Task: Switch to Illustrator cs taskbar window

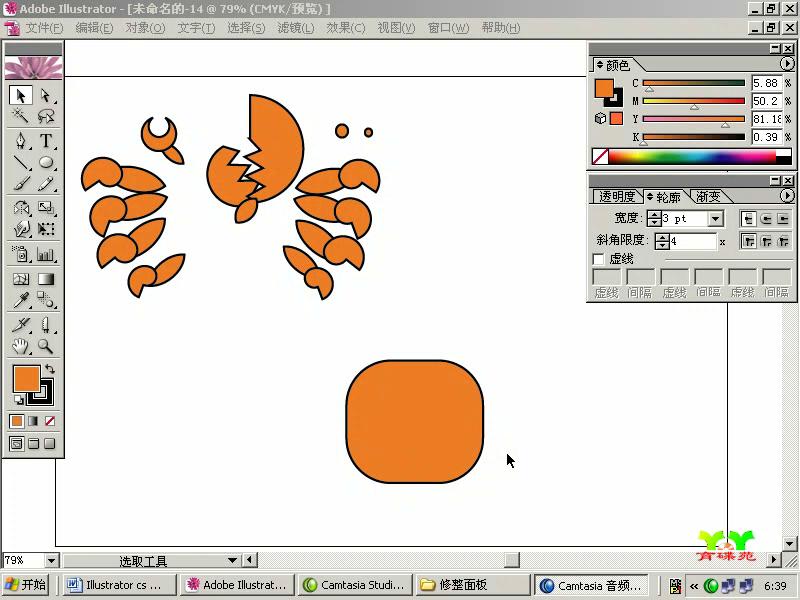Action: pyautogui.click(x=120, y=585)
